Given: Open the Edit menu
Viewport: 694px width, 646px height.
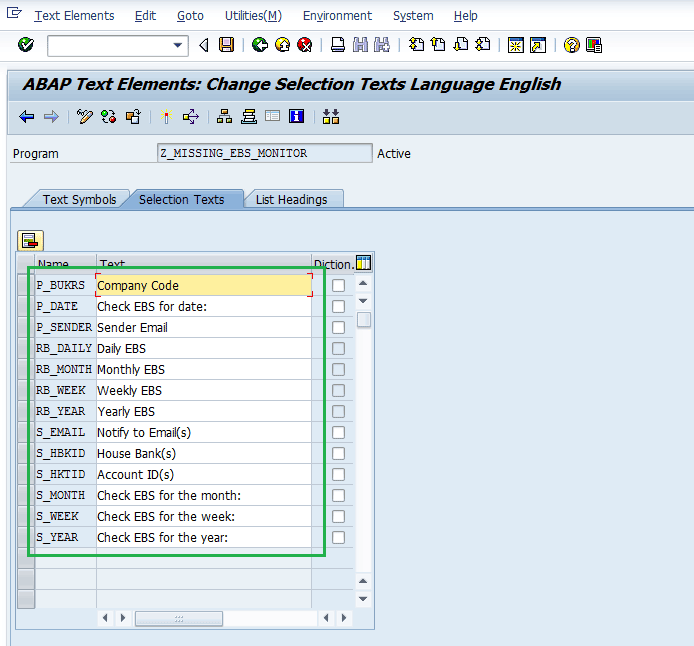Looking at the screenshot, I should 145,16.
